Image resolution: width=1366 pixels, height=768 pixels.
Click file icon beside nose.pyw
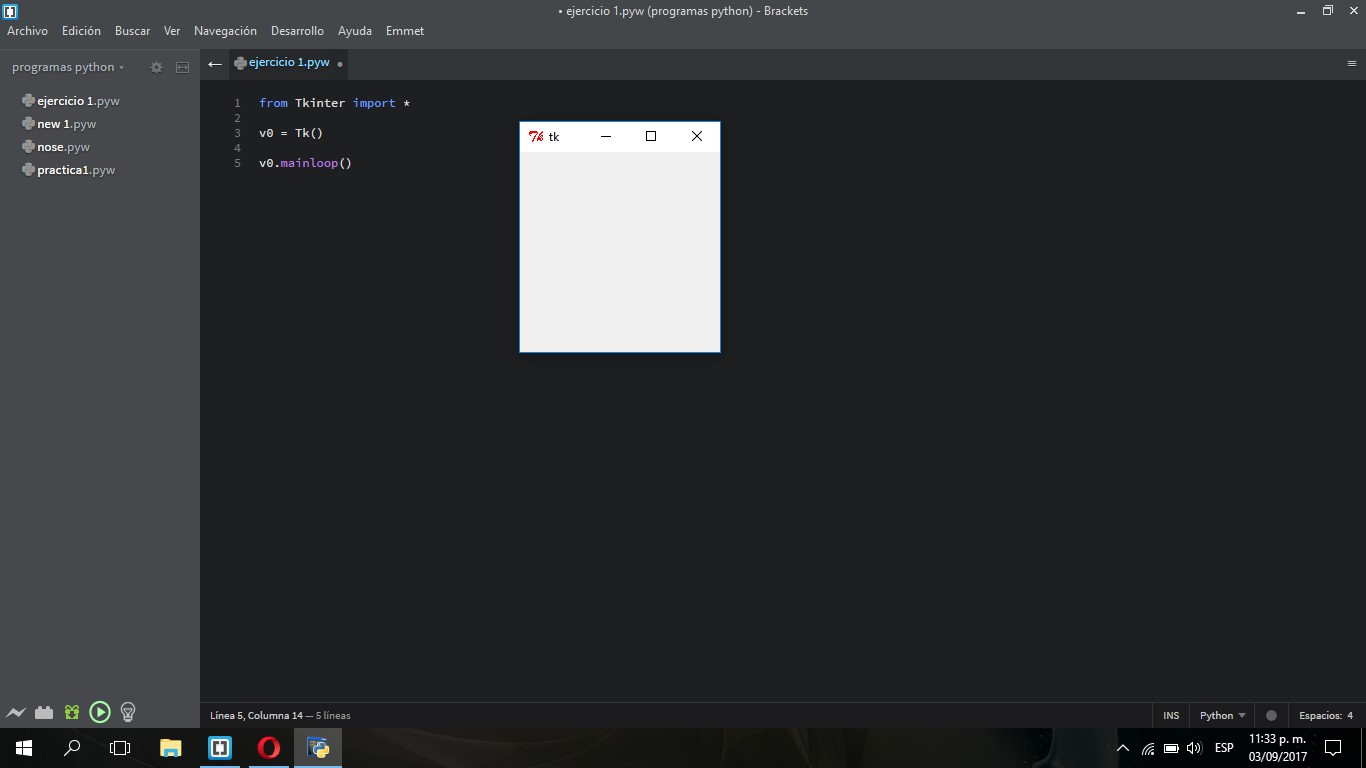[28, 147]
